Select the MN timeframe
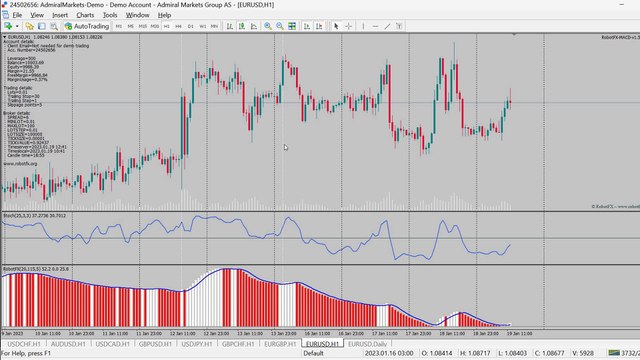The height and width of the screenshot is (360, 640). (x=214, y=26)
